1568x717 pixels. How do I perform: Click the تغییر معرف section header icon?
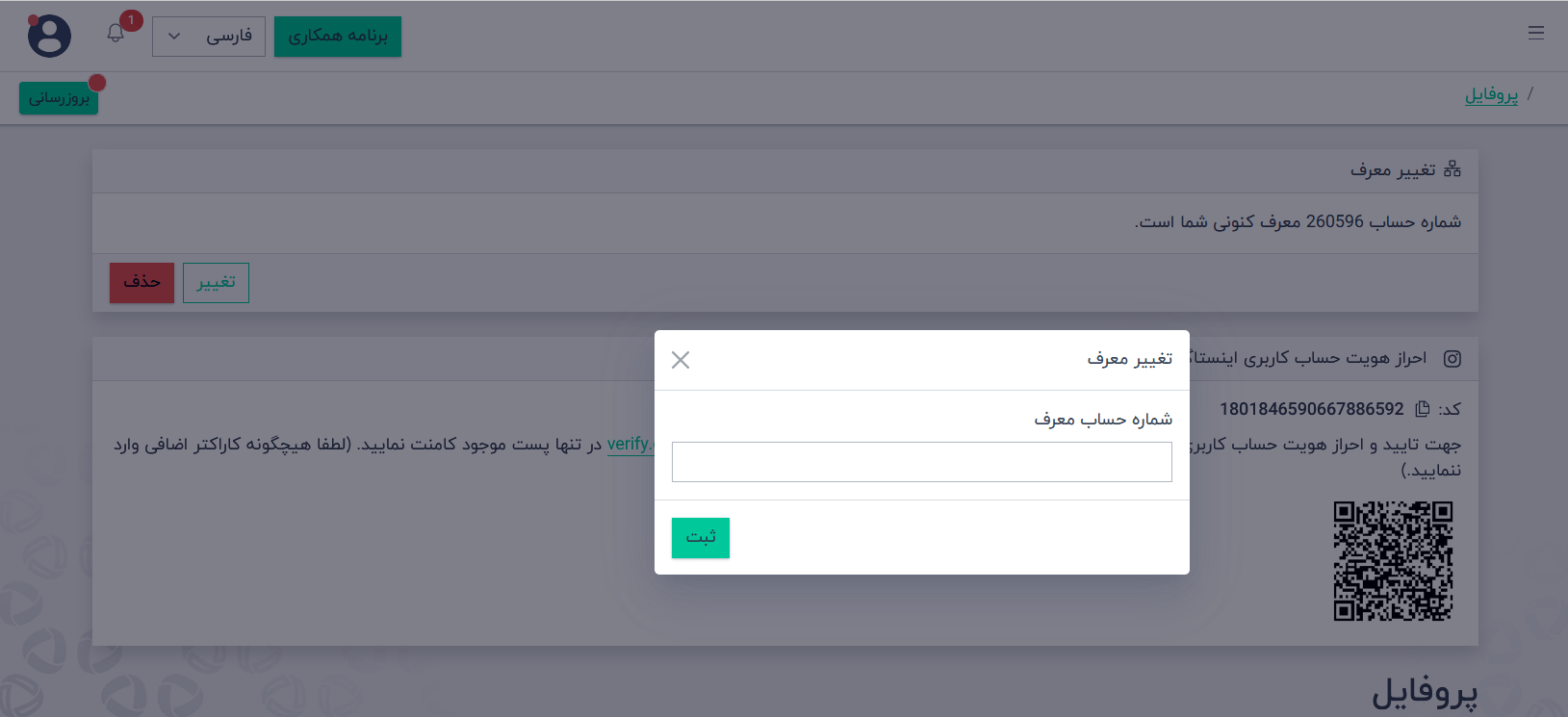[1453, 168]
